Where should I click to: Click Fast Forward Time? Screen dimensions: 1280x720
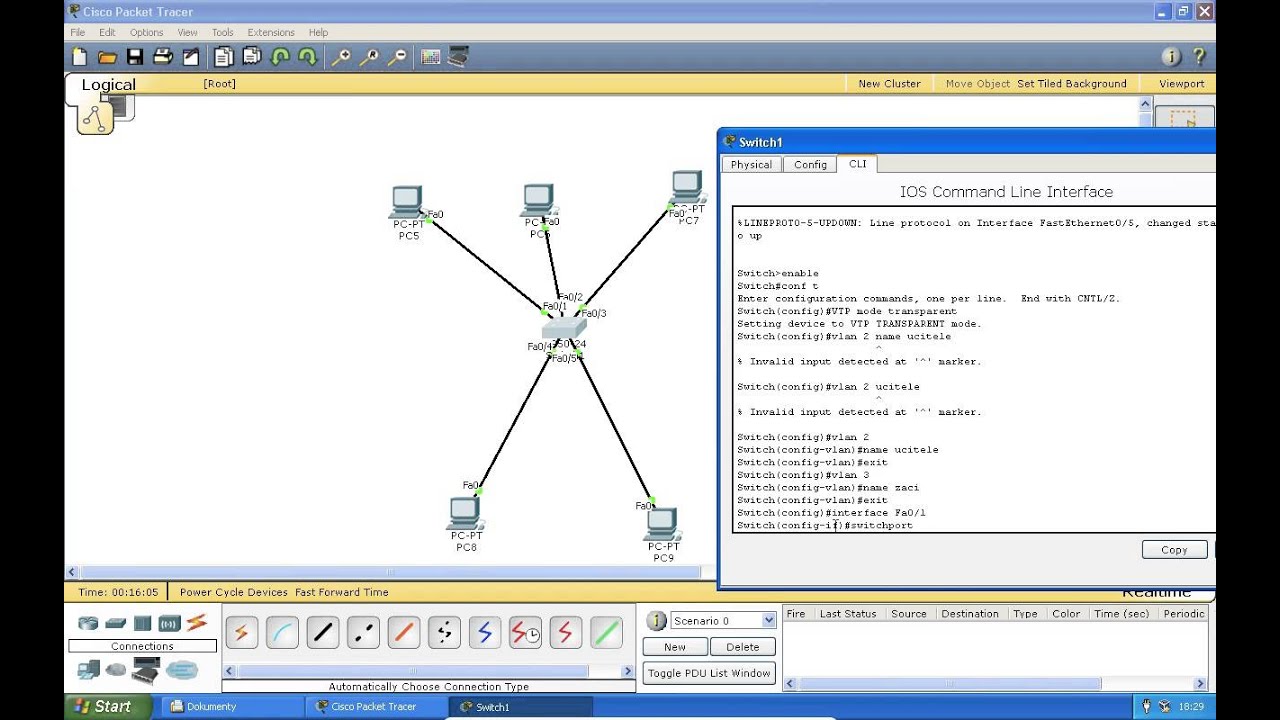[x=342, y=592]
